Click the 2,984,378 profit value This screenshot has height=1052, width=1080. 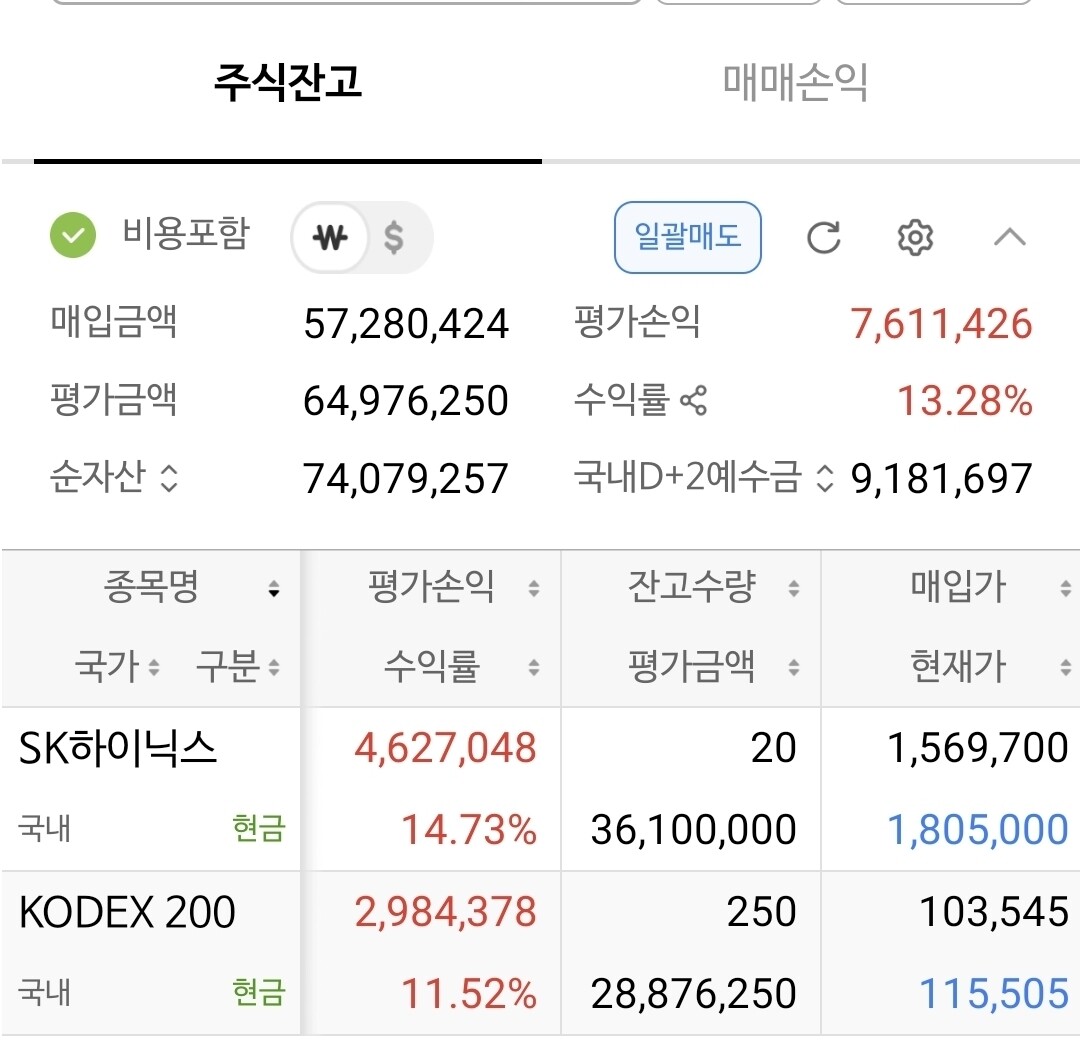coord(446,912)
